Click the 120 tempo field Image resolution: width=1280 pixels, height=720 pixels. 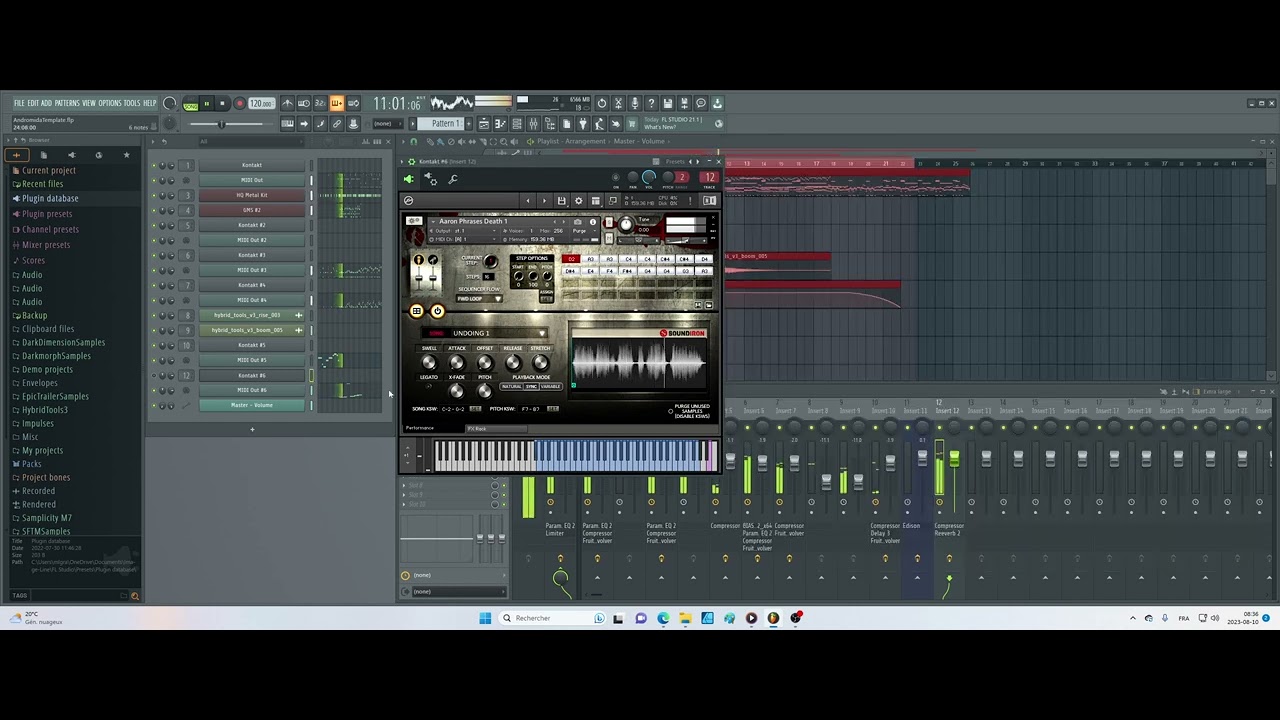pos(262,103)
